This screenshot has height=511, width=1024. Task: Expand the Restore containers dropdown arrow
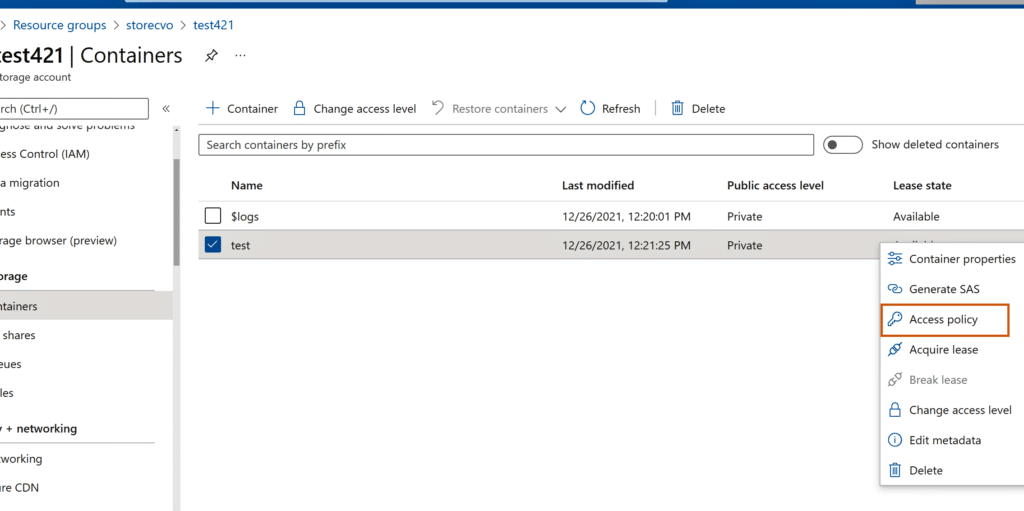[560, 109]
